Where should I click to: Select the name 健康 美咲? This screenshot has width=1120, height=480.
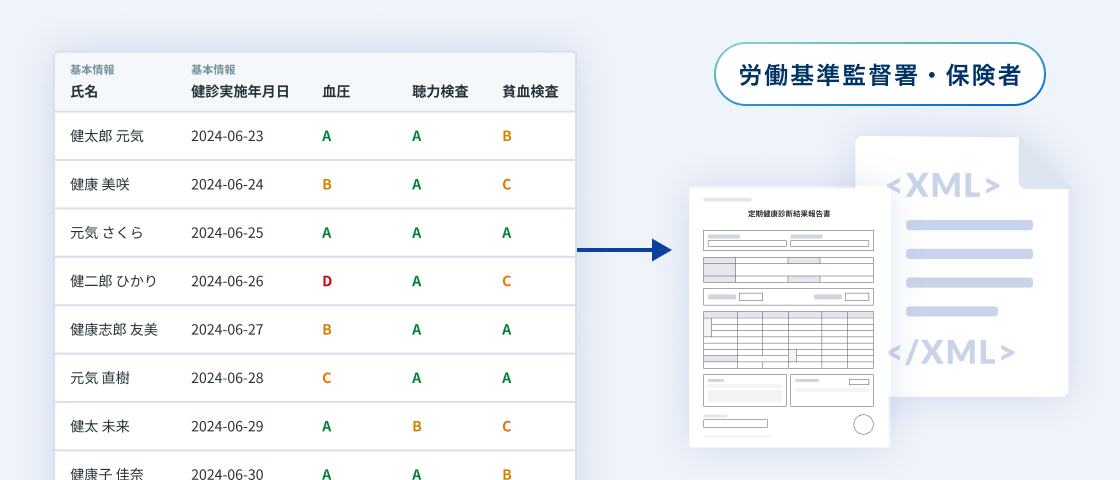click(100, 184)
